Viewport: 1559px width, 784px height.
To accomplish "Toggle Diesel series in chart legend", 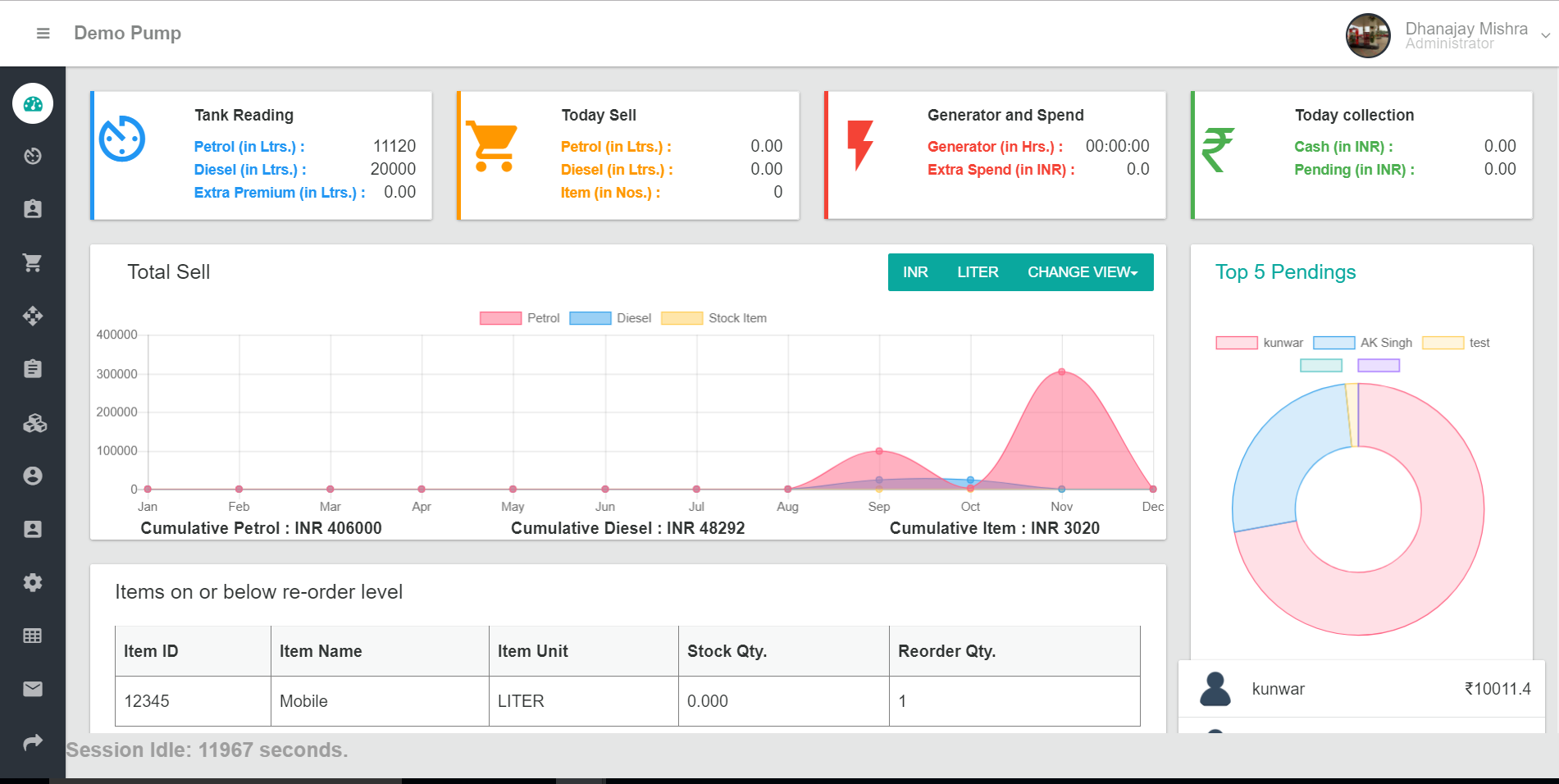I will (x=609, y=318).
